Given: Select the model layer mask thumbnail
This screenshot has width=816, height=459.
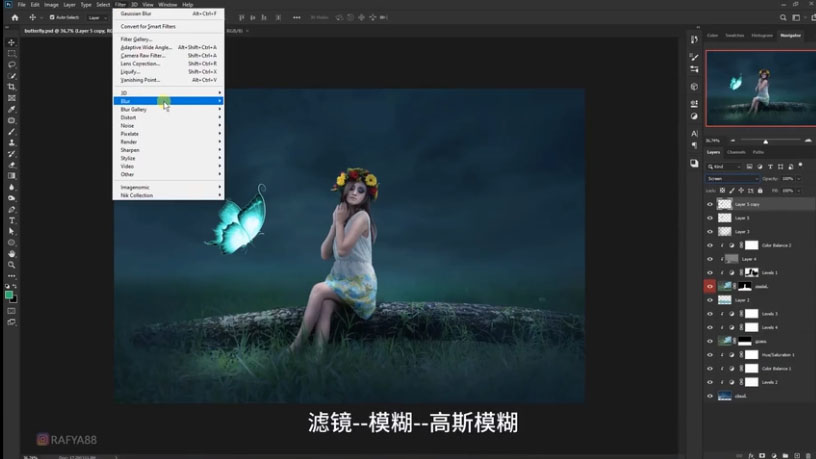Looking at the screenshot, I should pyautogui.click(x=745, y=286).
